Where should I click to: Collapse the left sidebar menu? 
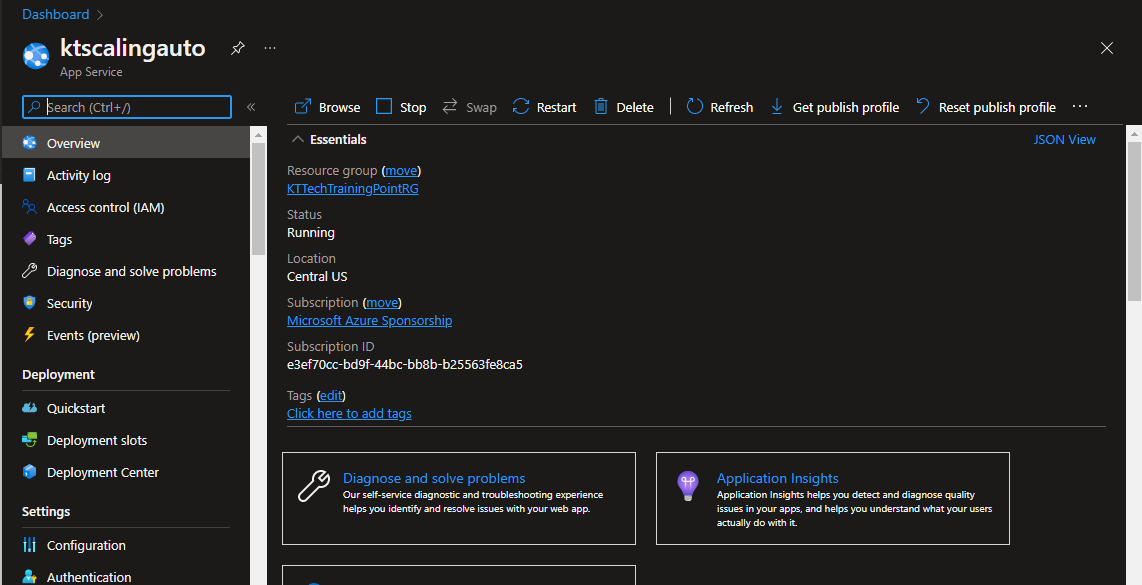[251, 107]
